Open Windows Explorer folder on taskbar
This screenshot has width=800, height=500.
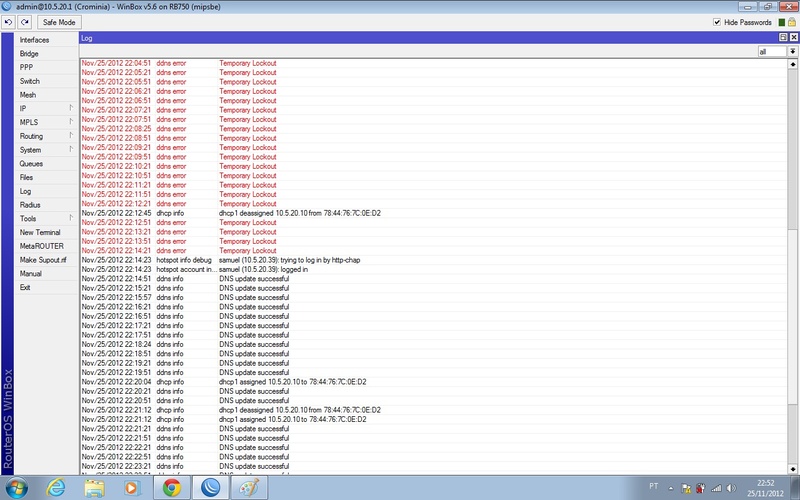94,488
